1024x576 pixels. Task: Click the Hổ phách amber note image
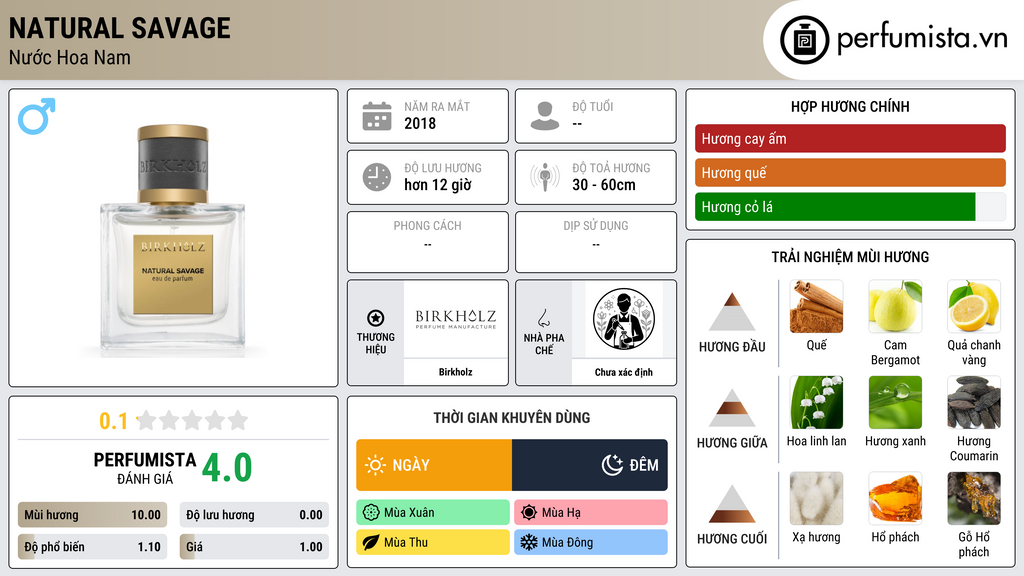click(895, 498)
